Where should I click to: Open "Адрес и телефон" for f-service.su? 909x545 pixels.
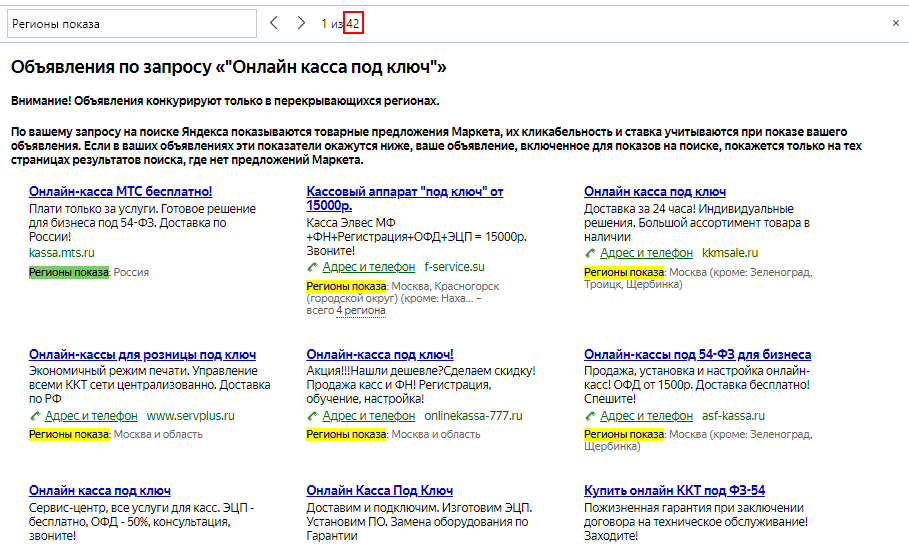coord(369,267)
